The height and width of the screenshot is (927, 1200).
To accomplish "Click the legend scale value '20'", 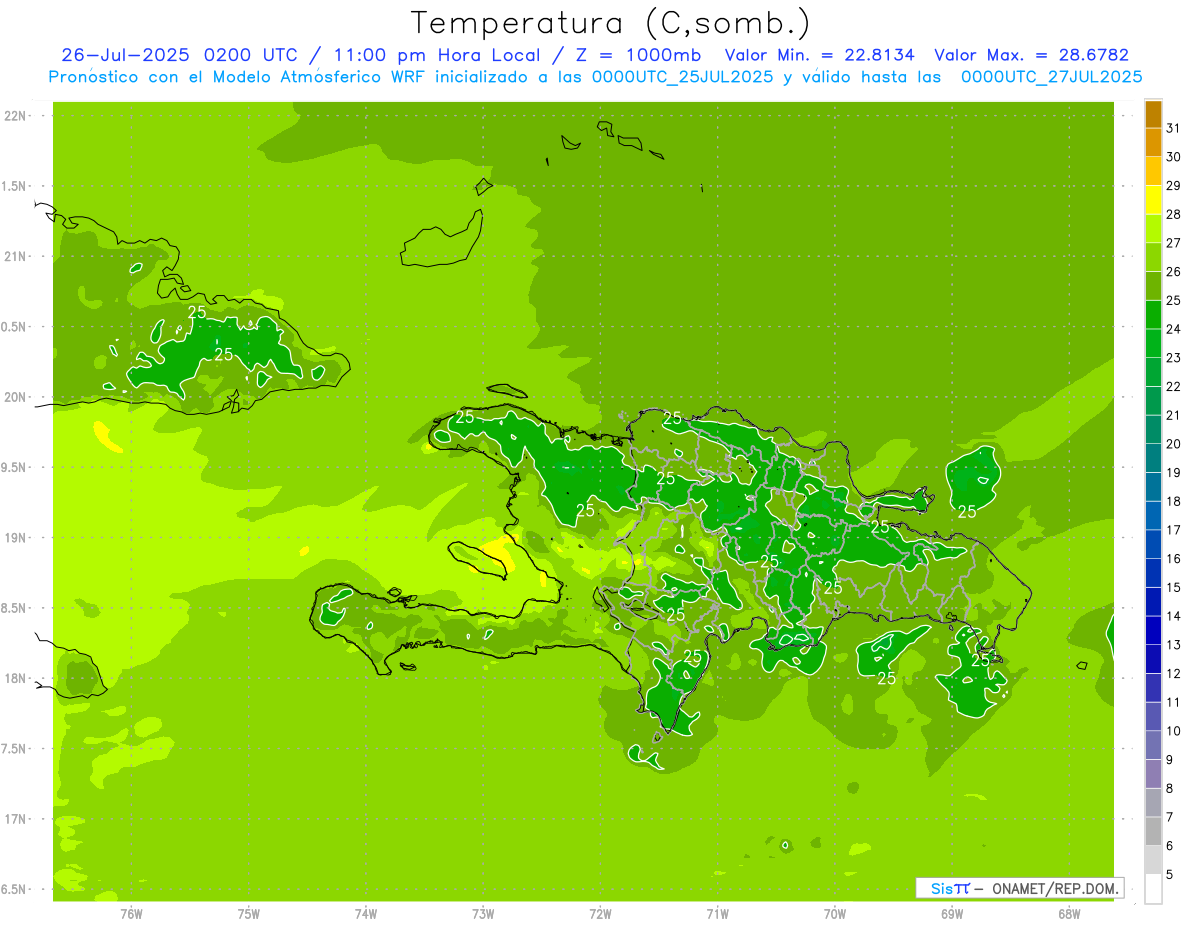I will (1174, 444).
